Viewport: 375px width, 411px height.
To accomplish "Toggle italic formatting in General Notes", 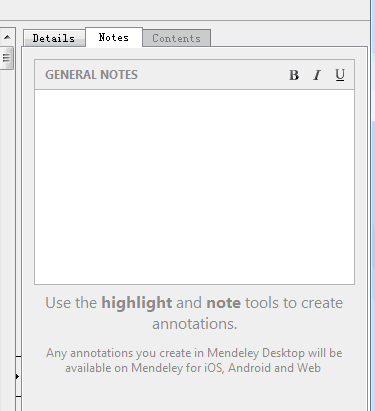I will pyautogui.click(x=317, y=75).
